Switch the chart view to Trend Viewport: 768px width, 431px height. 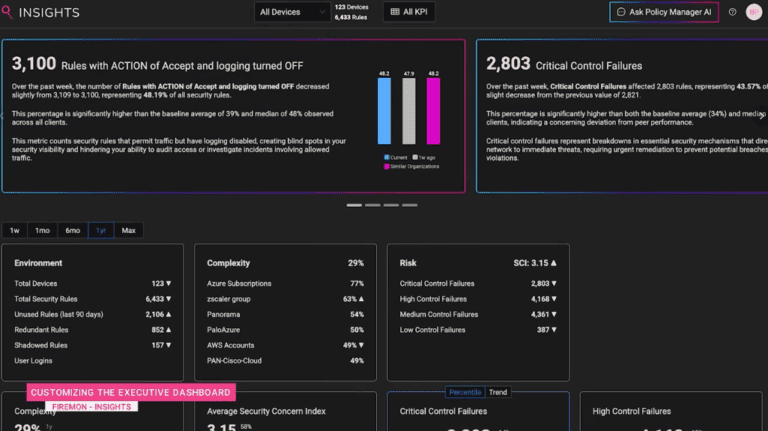[x=497, y=392]
